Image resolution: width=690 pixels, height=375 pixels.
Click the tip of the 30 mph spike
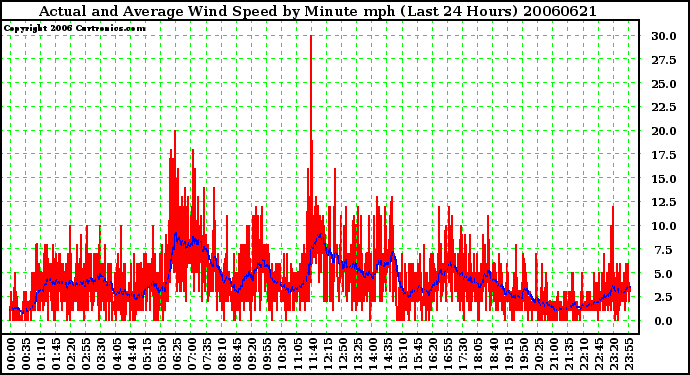click(311, 37)
